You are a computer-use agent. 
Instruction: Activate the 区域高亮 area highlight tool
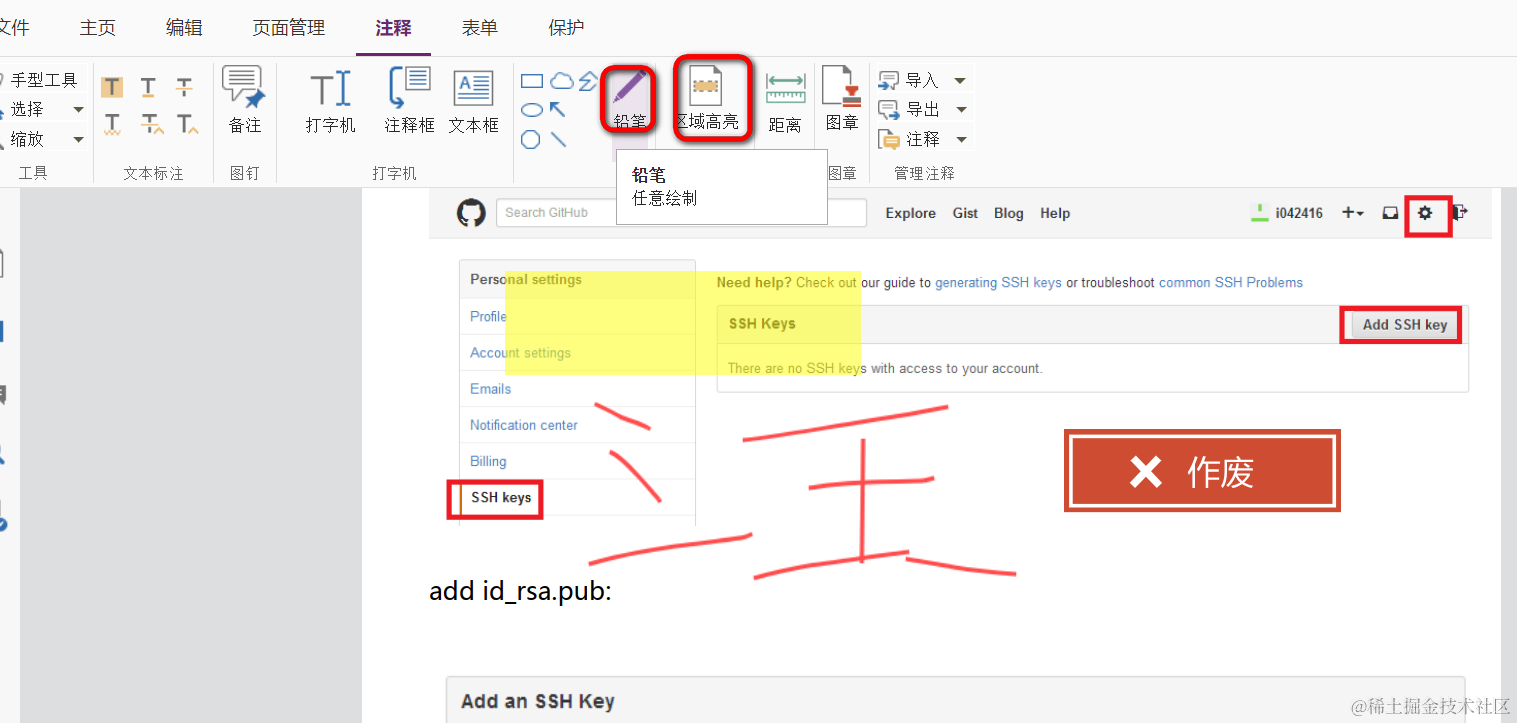coord(708,99)
